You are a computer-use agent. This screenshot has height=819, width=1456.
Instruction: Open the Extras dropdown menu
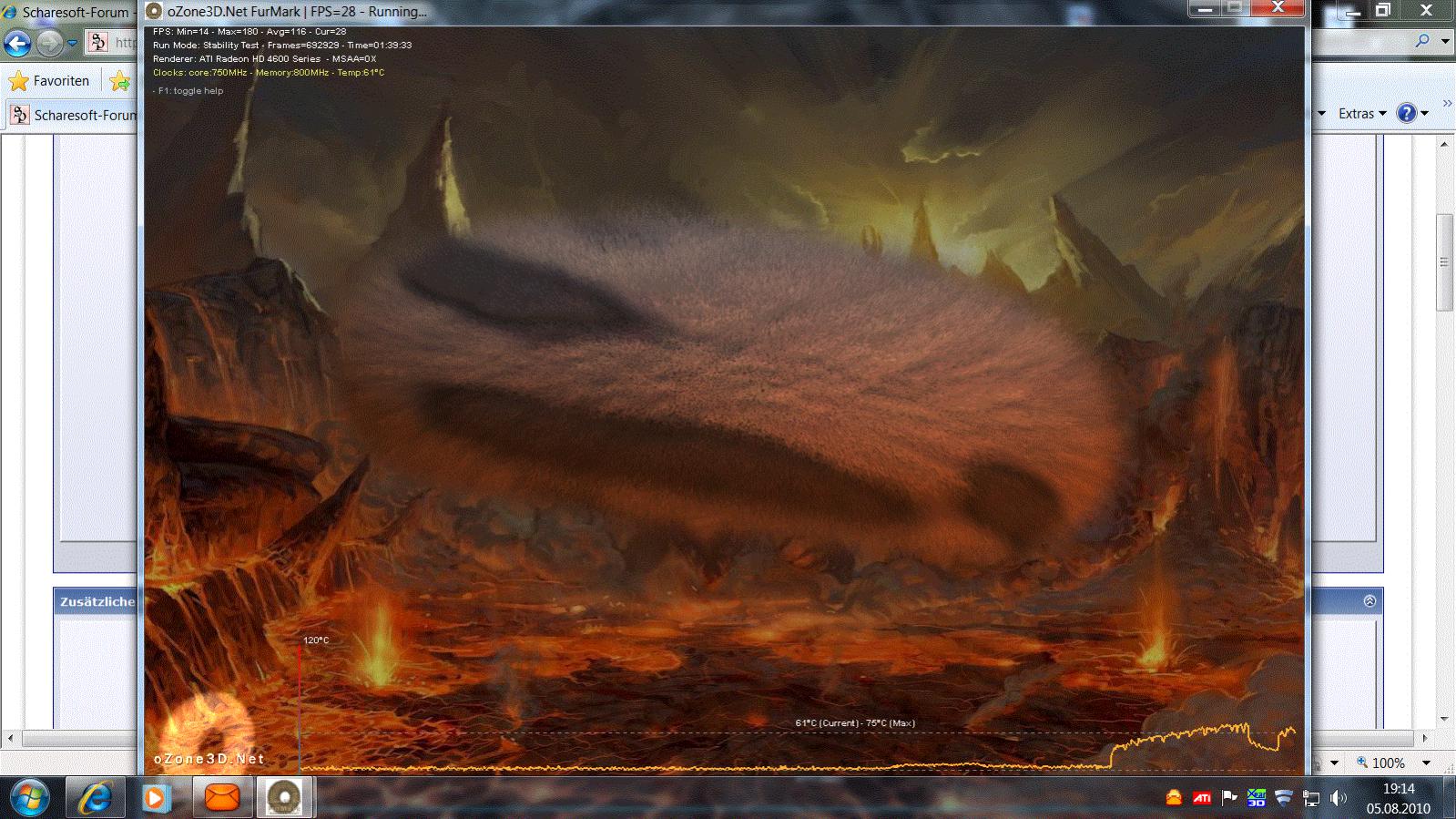click(1362, 113)
